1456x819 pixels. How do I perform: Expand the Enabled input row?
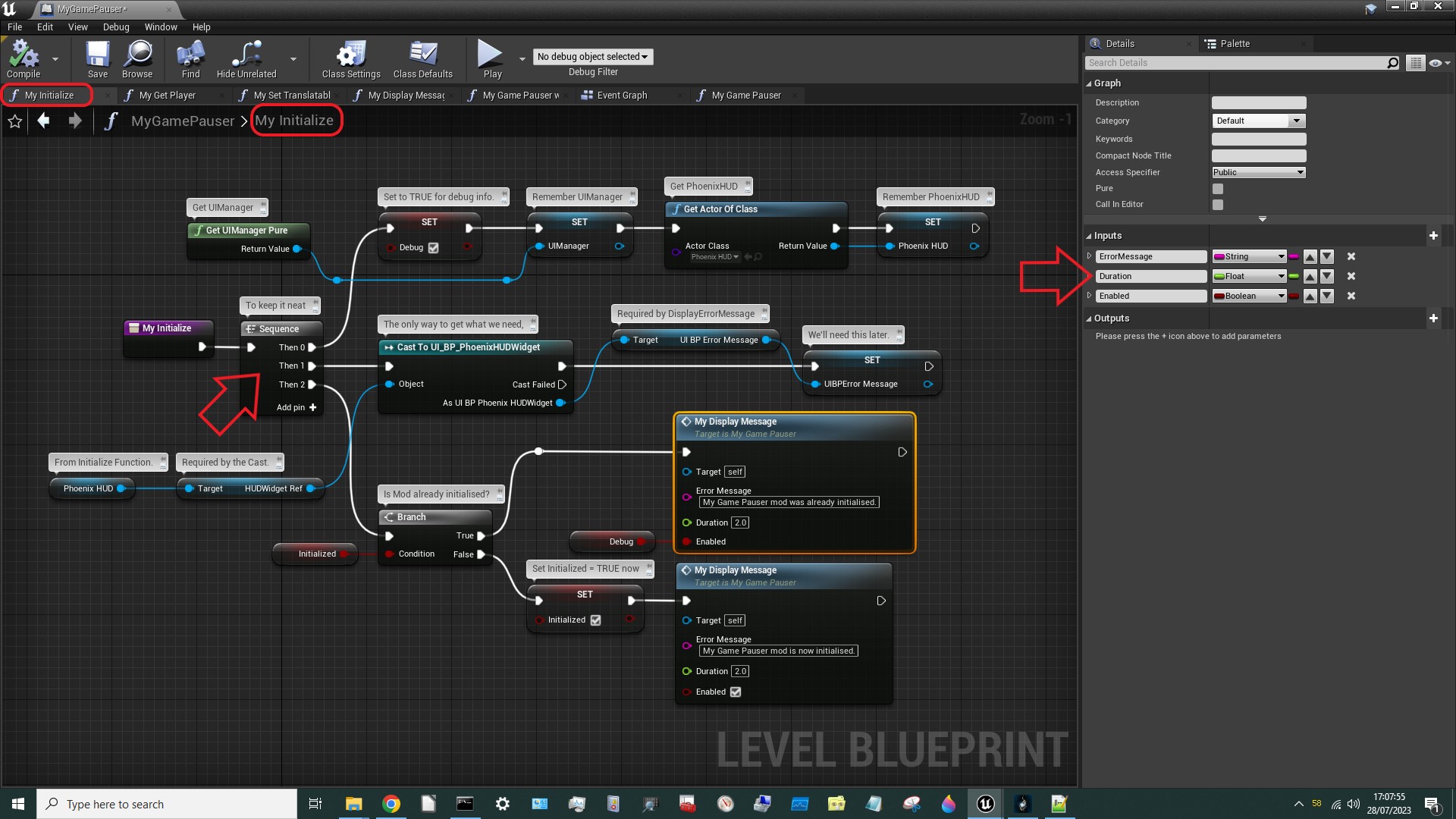(1090, 296)
